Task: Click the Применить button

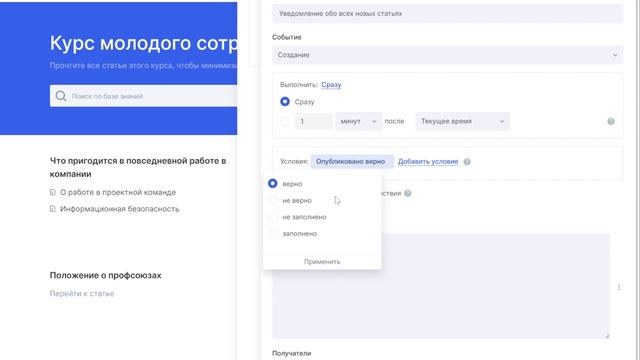Action: click(322, 262)
